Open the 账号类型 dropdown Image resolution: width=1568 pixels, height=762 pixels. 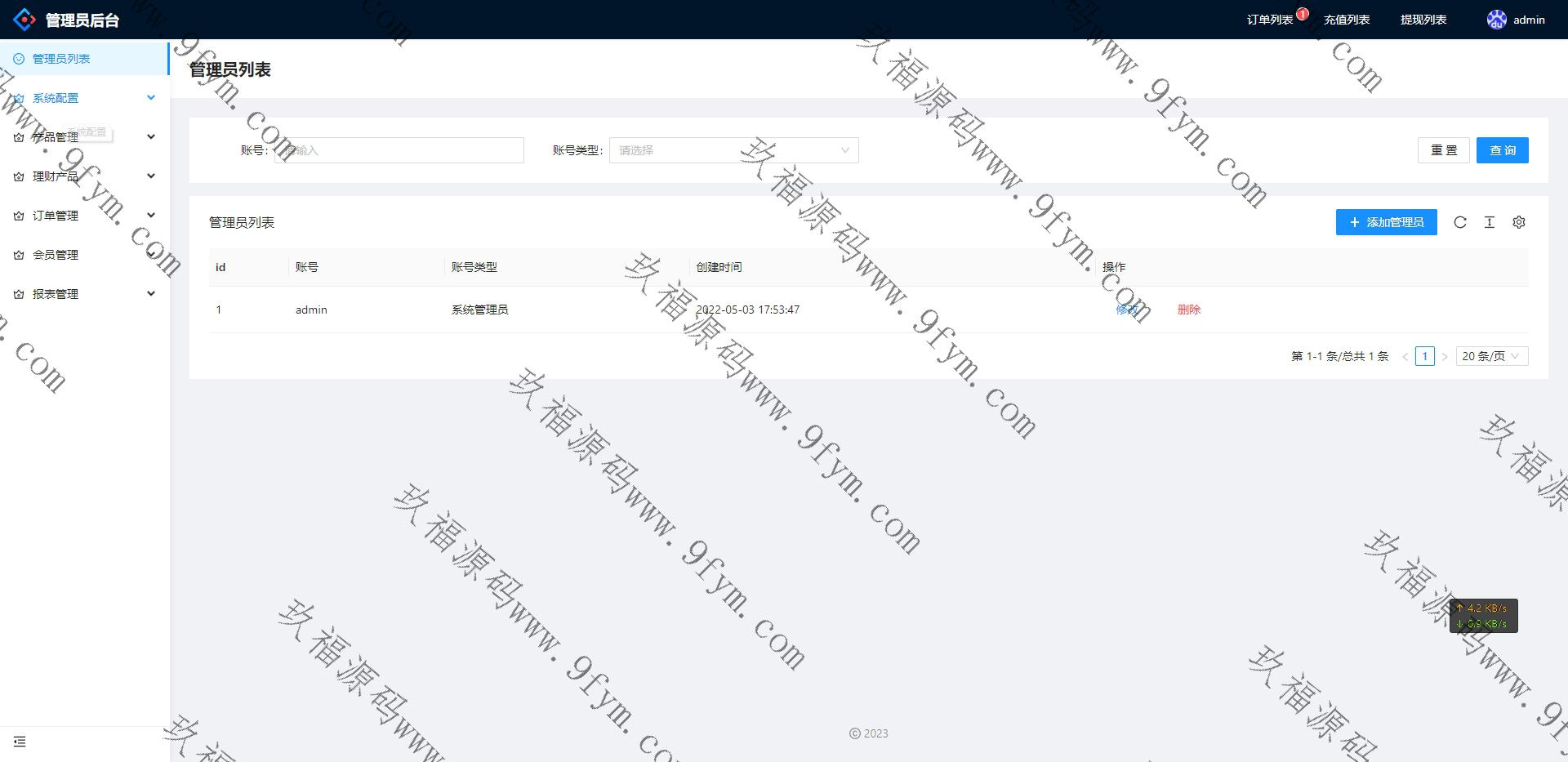coord(733,150)
